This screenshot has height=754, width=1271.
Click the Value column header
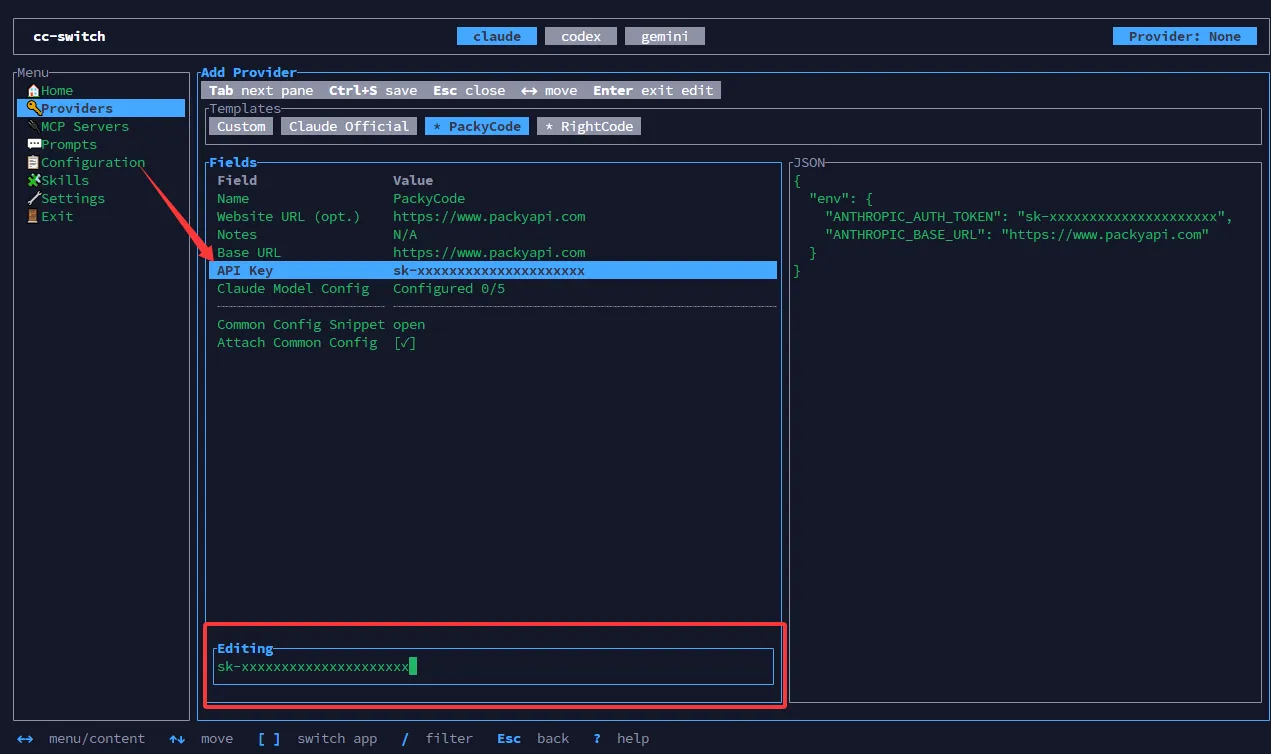(413, 180)
